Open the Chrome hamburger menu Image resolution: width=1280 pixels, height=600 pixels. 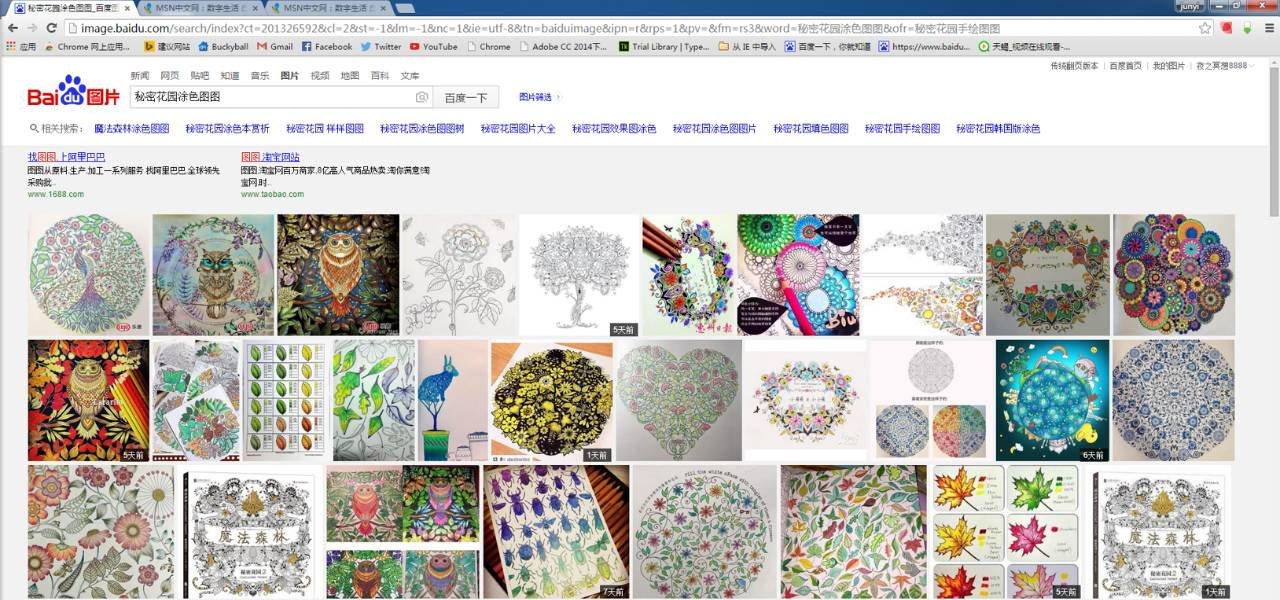(1266, 29)
